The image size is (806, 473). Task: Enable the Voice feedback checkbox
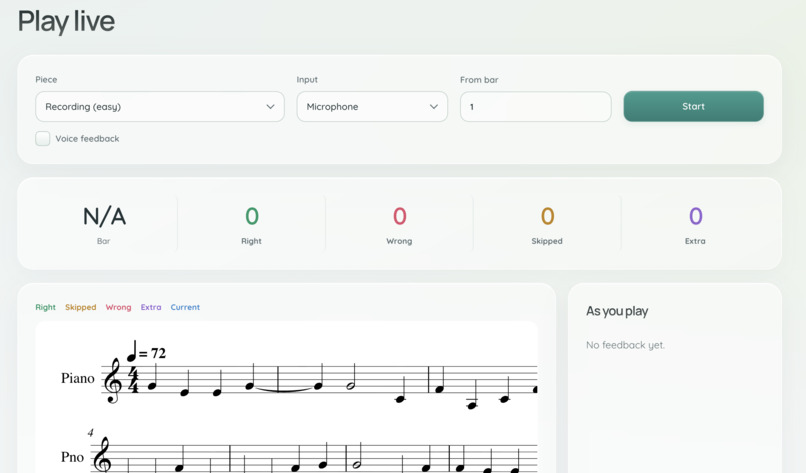click(43, 138)
